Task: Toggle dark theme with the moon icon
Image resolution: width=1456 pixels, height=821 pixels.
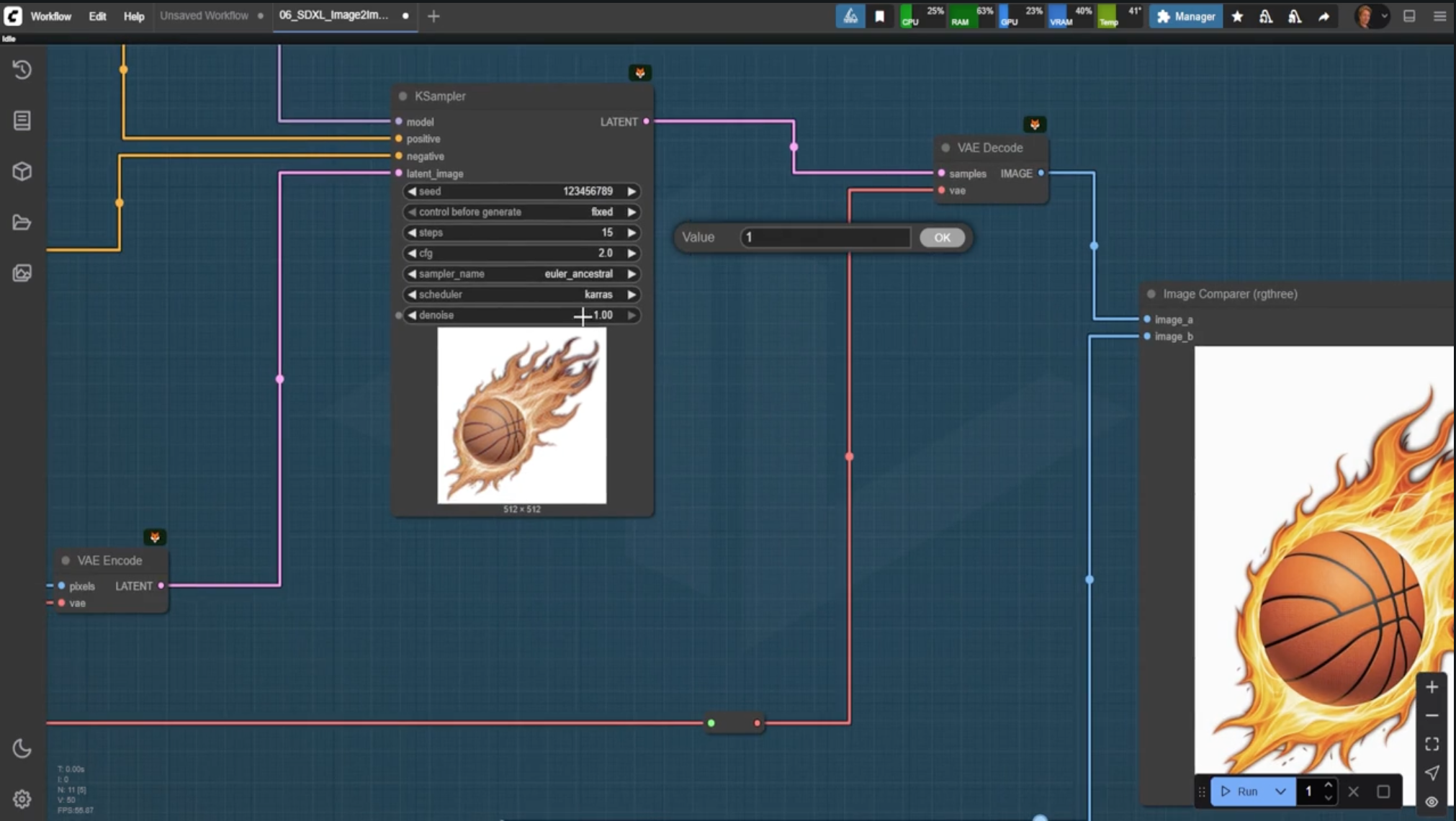Action: point(22,749)
